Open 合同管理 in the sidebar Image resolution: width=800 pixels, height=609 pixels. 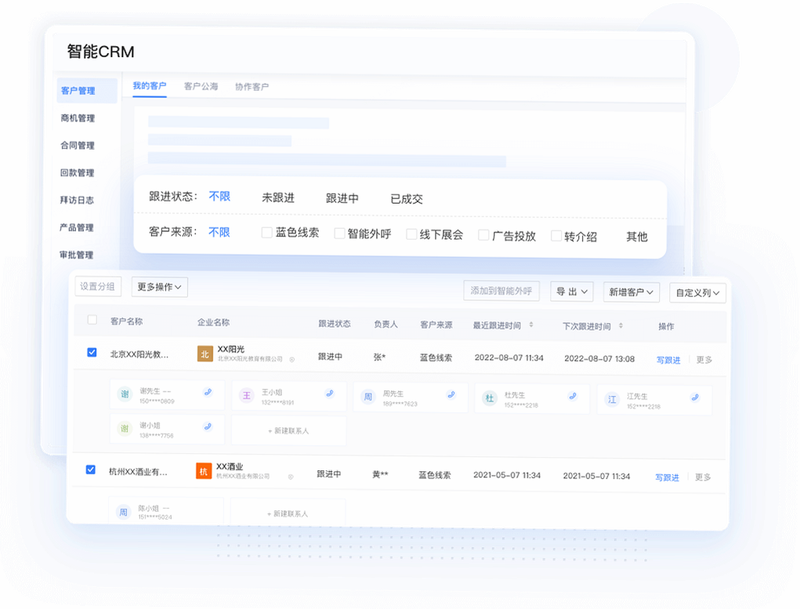[77, 145]
